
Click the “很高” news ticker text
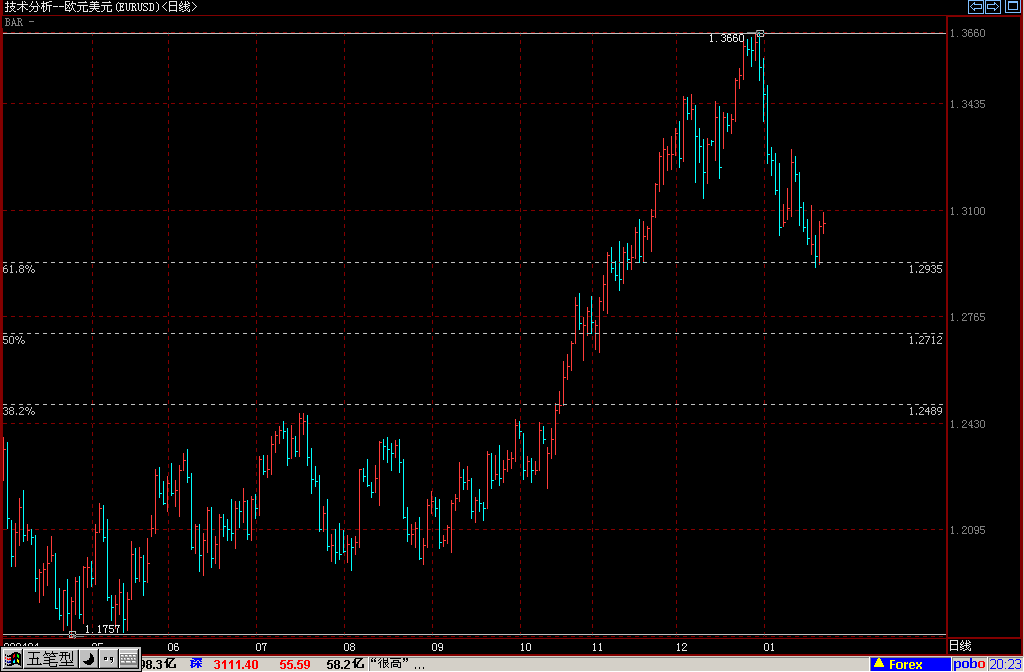click(x=398, y=665)
